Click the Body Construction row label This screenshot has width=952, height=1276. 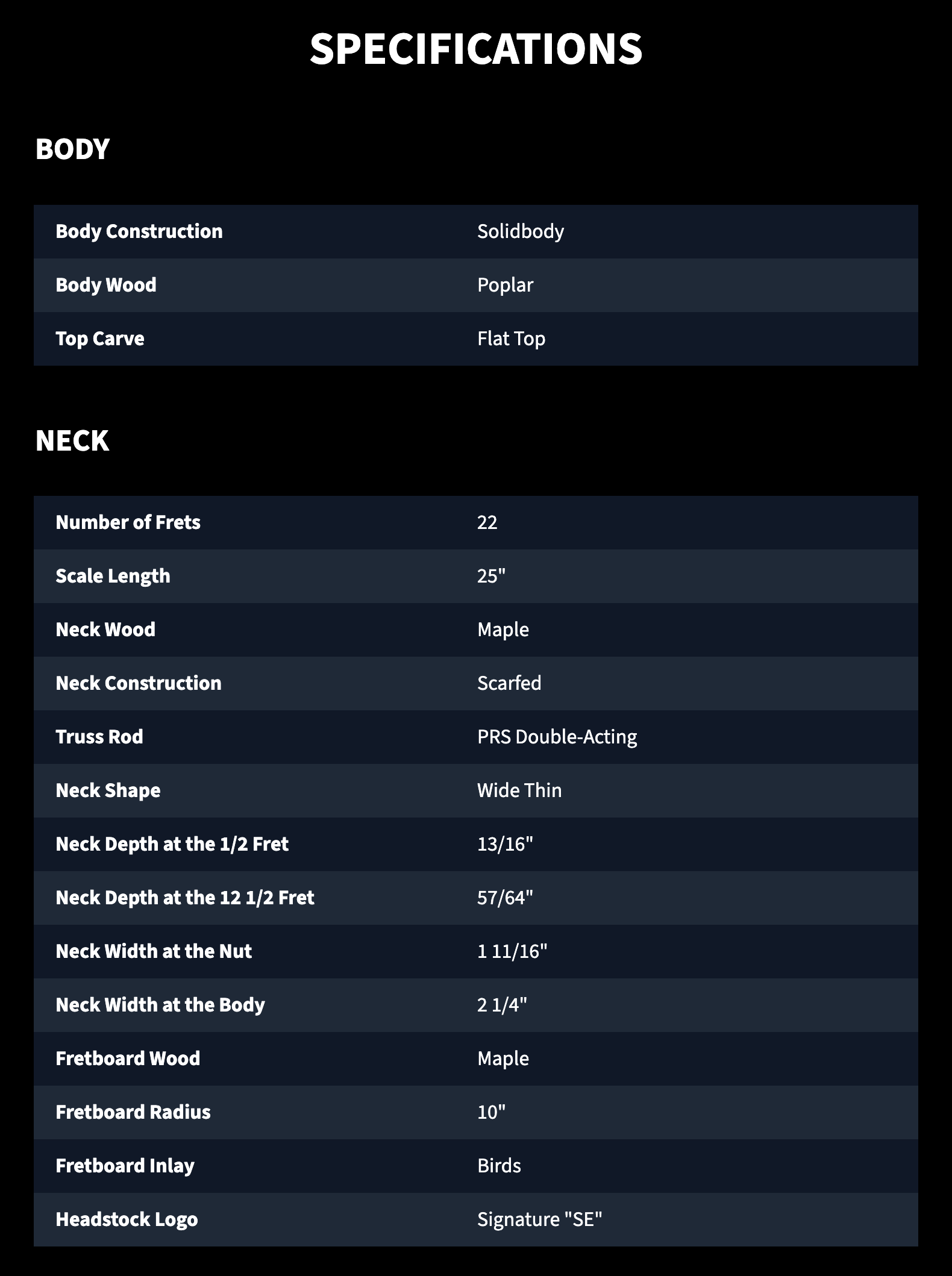pos(139,231)
